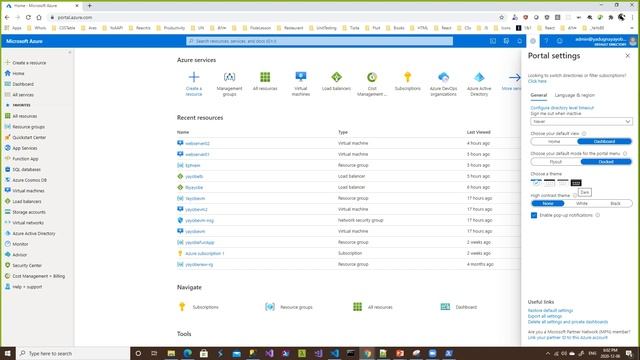The width and height of the screenshot is (640, 360).
Task: Open Advisor in left sidebar
Action: click(x=20, y=255)
